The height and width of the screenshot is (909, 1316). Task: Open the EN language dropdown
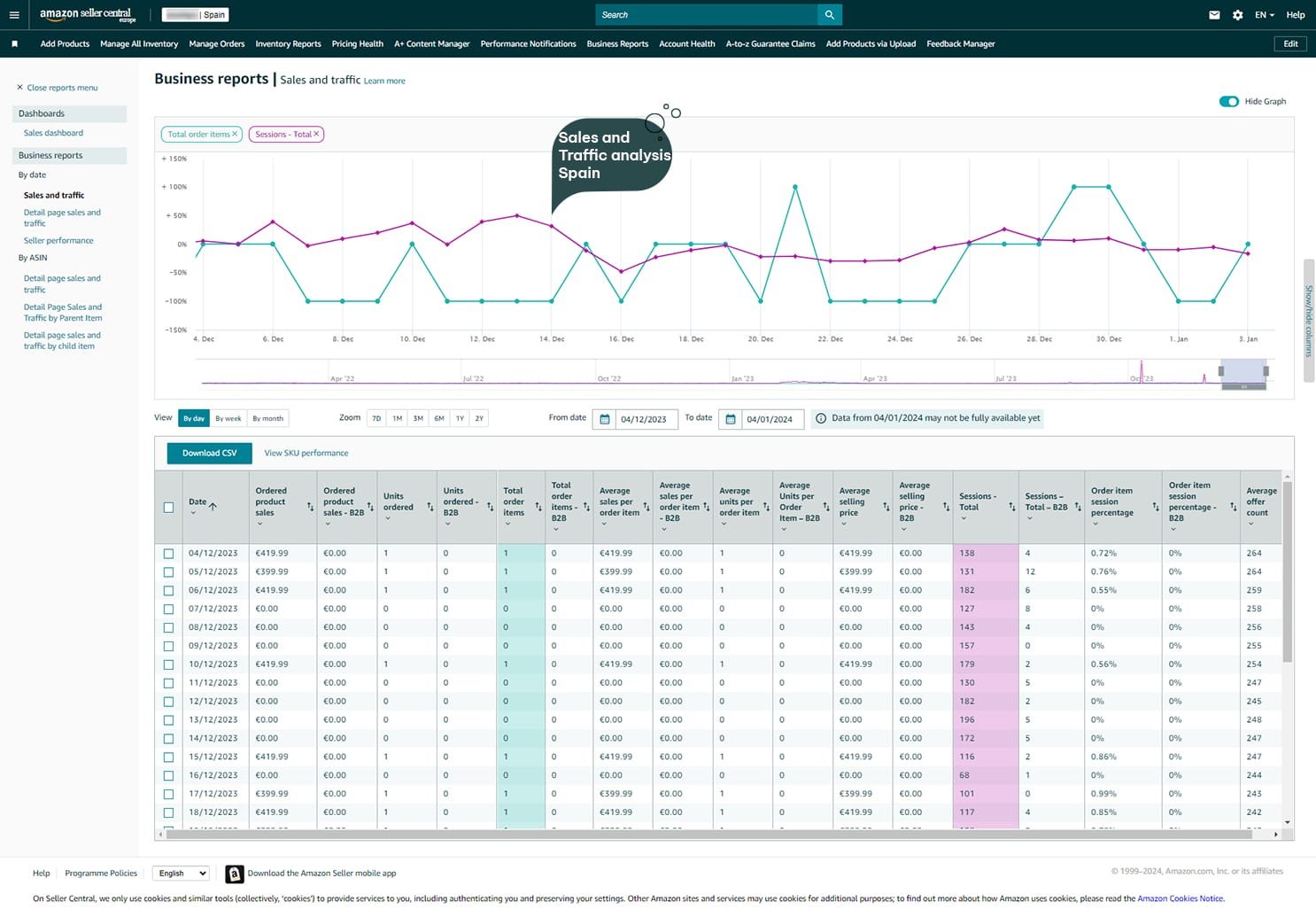tap(1264, 15)
